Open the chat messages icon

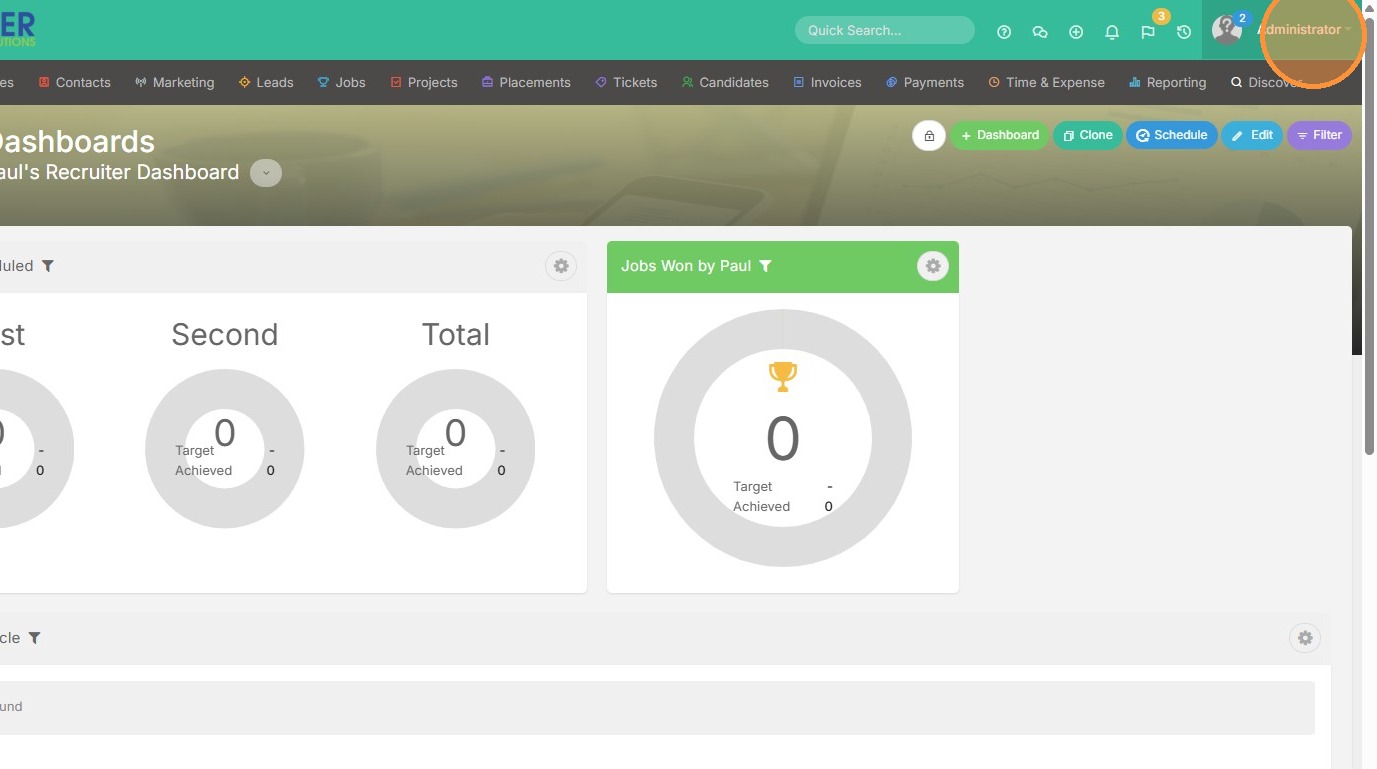[x=1040, y=32]
